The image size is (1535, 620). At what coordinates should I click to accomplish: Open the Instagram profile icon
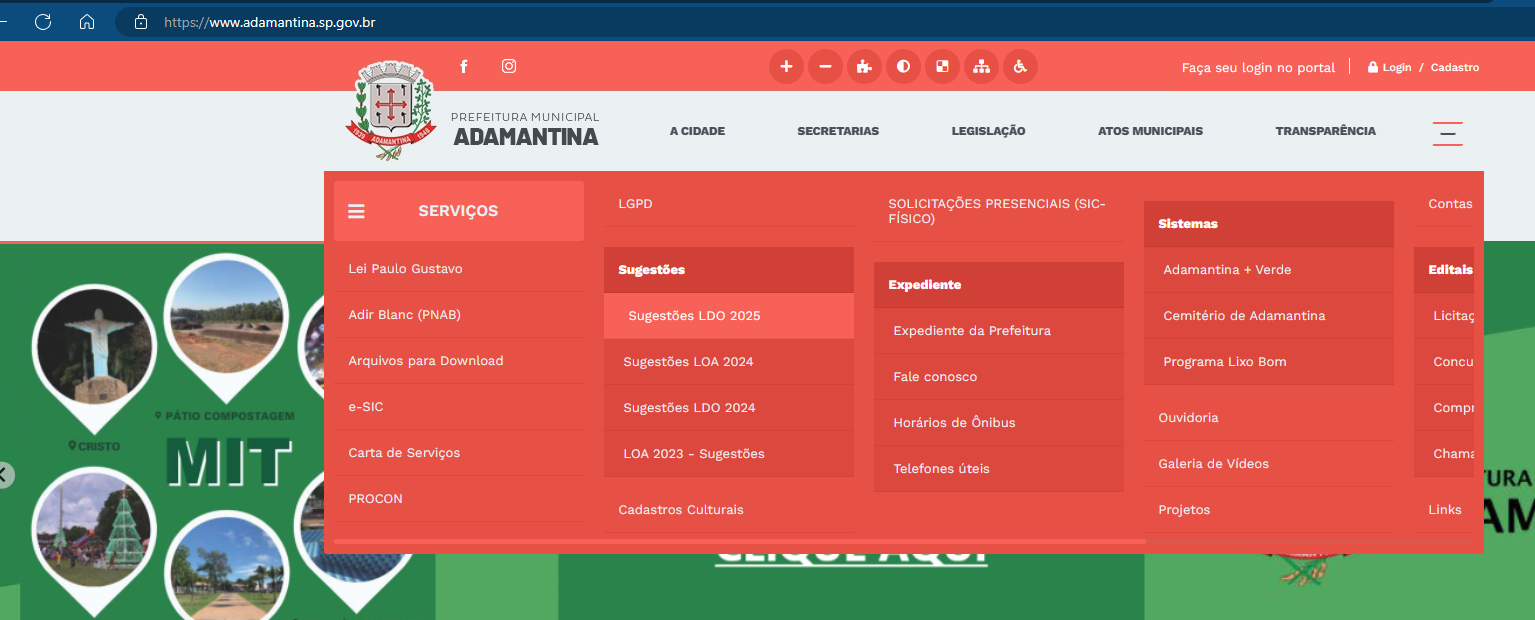[x=509, y=67]
